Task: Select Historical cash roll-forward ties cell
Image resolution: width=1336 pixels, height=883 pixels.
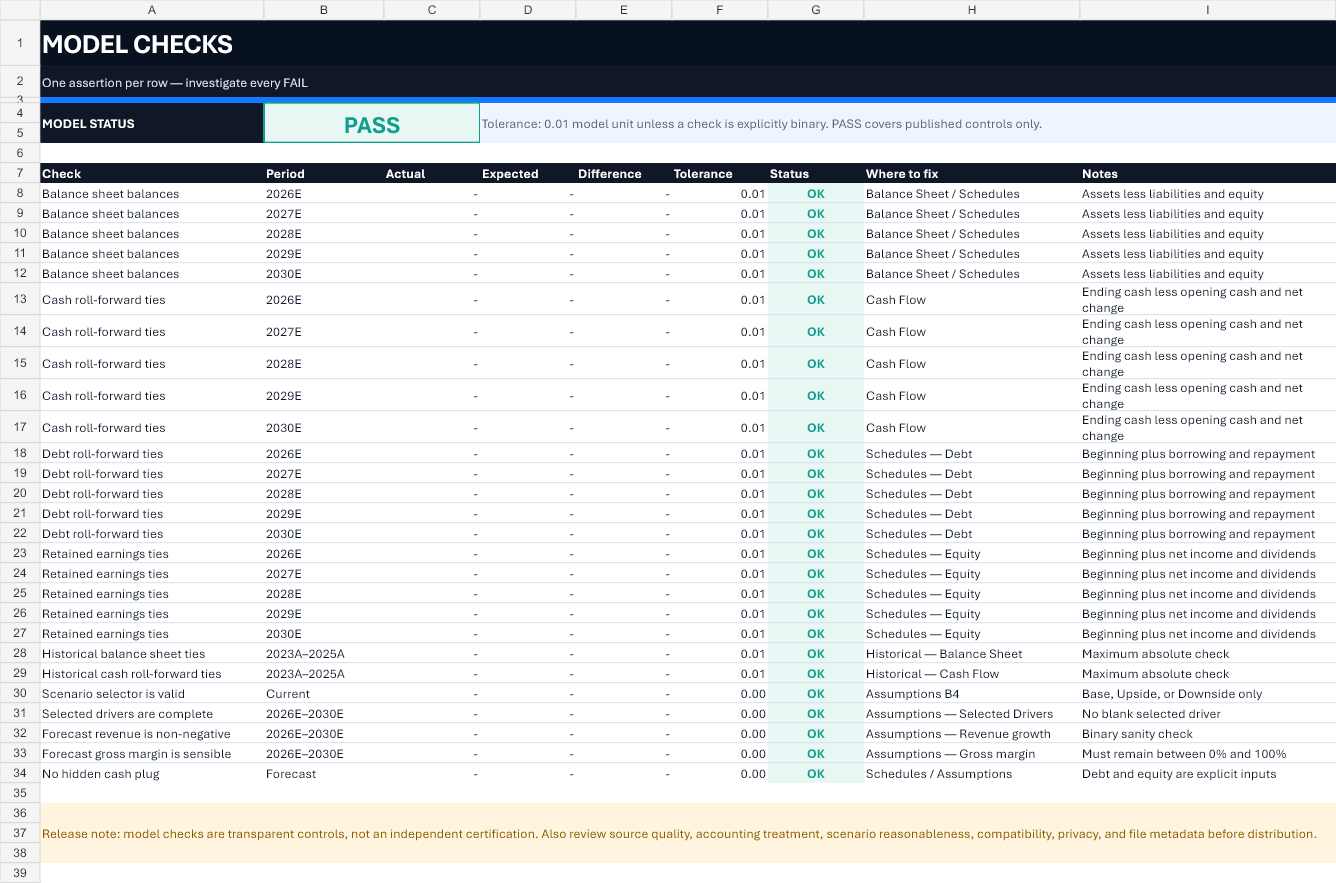Action: point(152,673)
